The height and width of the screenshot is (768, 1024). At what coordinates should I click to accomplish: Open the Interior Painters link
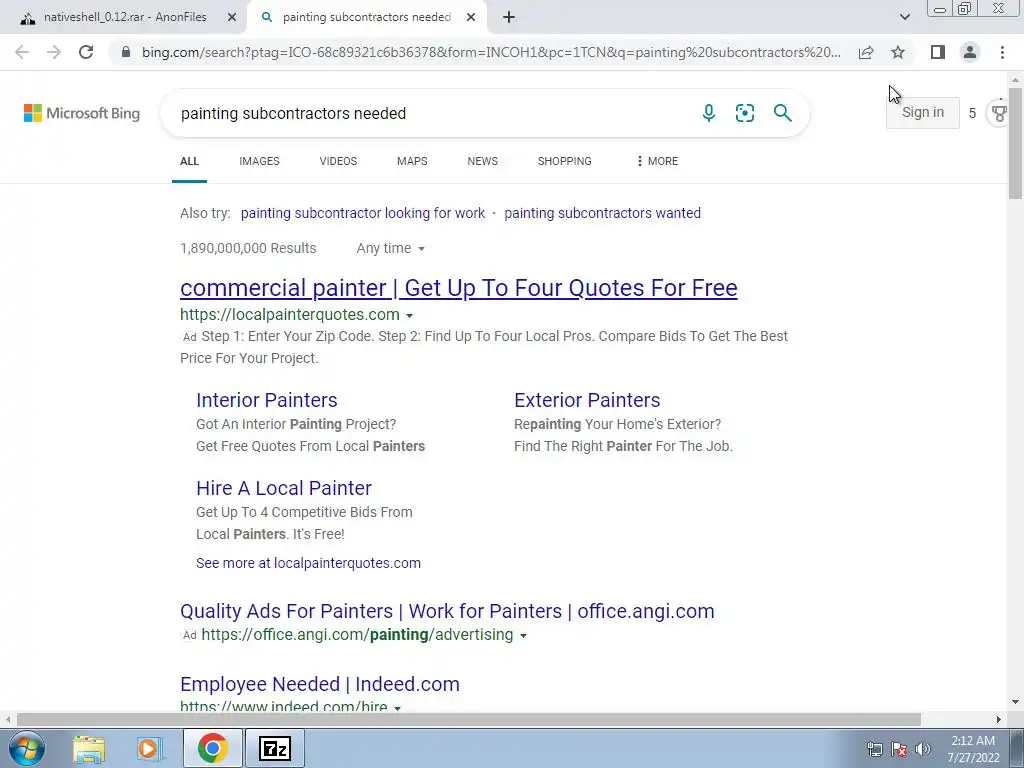point(266,400)
